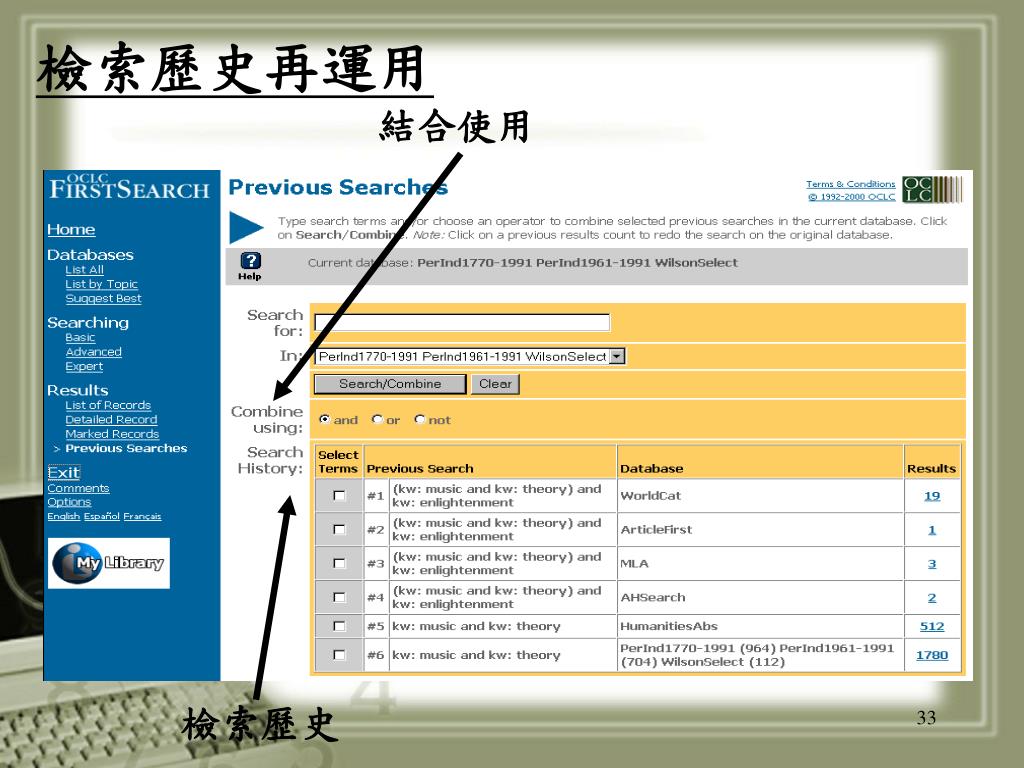Open the My Library logo
This screenshot has height=768, width=1024.
[x=109, y=563]
